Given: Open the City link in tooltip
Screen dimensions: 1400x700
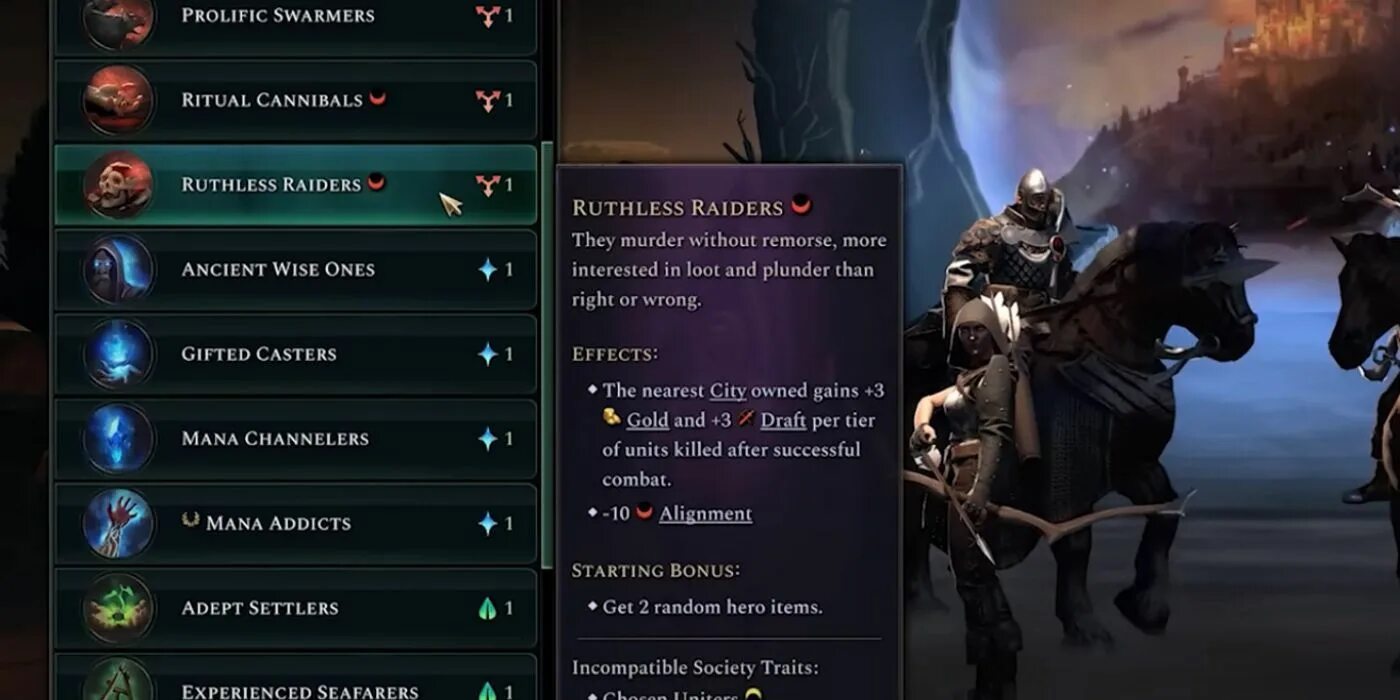Looking at the screenshot, I should click(x=728, y=391).
